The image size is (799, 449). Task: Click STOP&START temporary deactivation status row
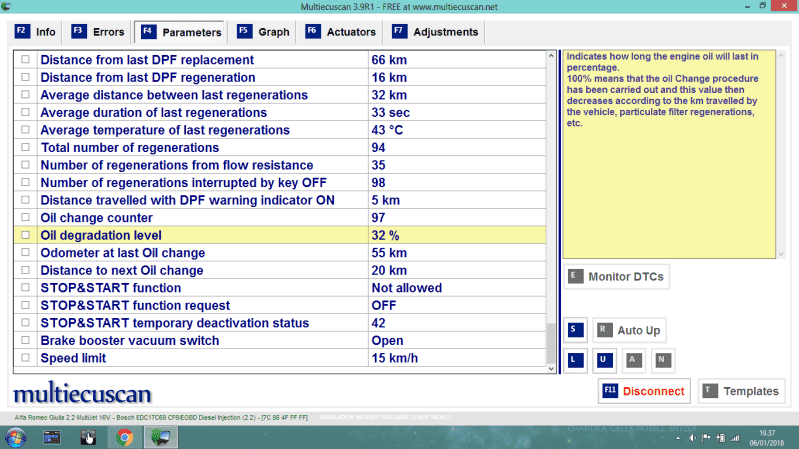[x=280, y=323]
